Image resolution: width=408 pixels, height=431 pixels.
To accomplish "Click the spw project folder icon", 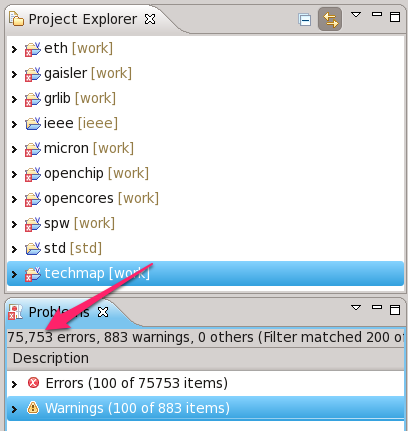I will pyautogui.click(x=33, y=224).
